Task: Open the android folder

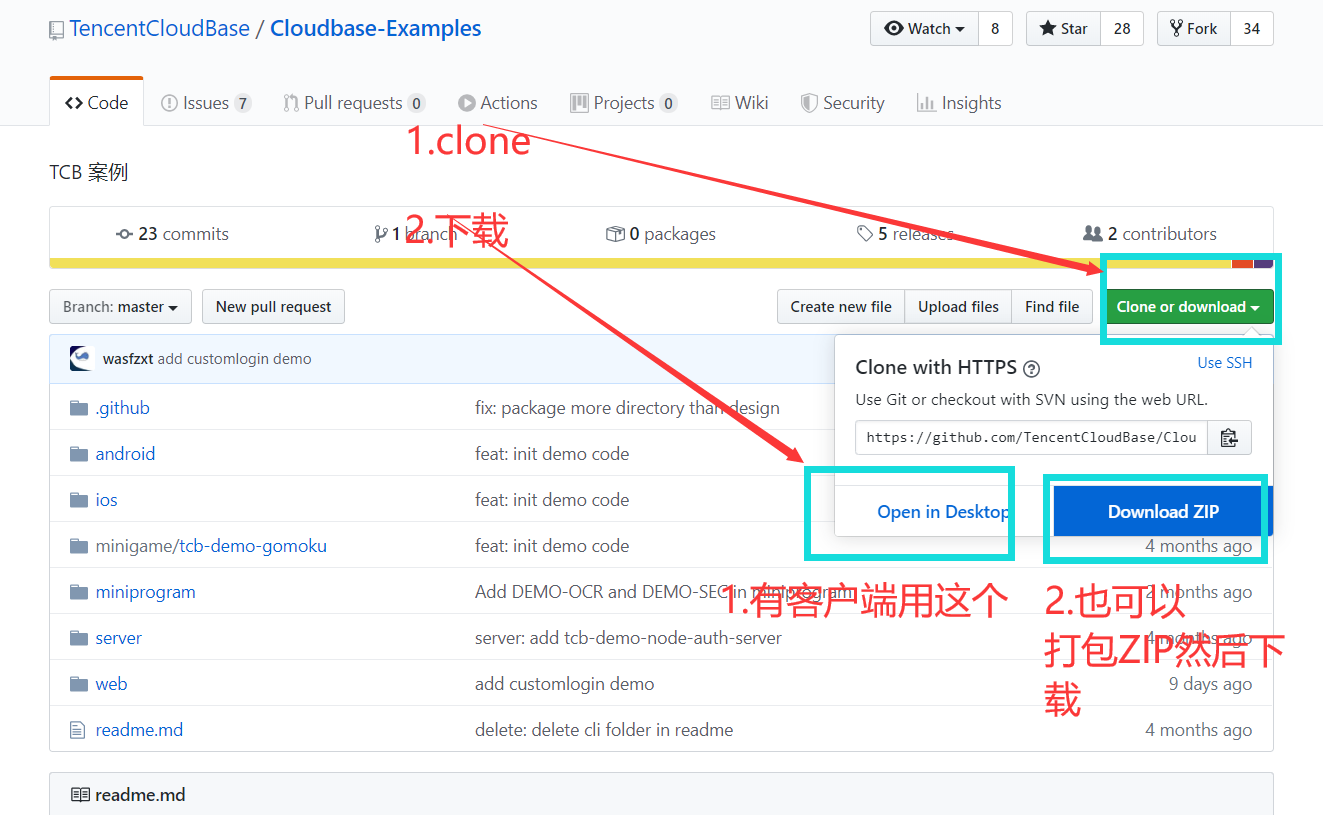Action: click(x=125, y=453)
